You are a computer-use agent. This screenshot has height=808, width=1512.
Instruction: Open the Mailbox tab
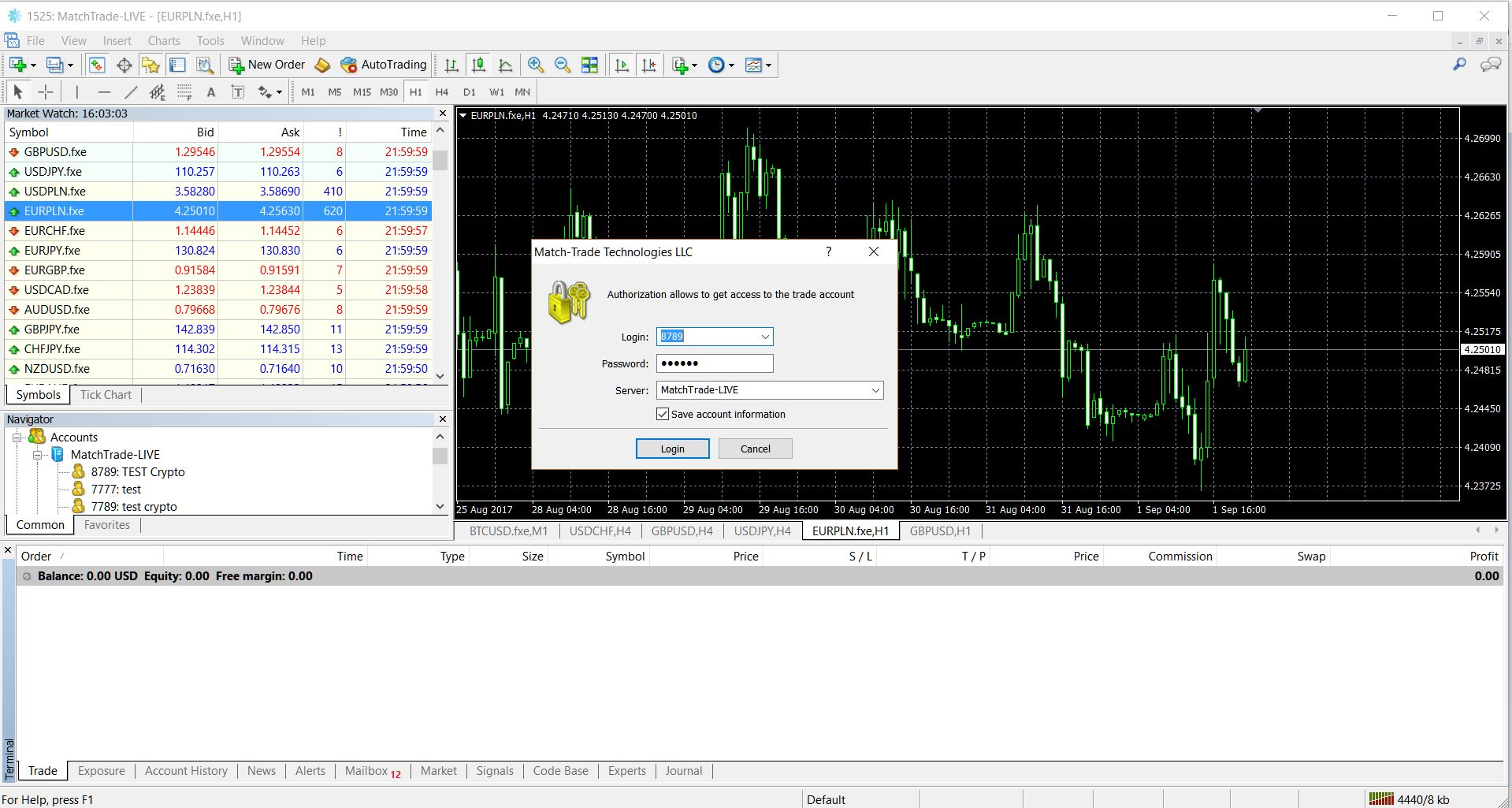coord(373,771)
